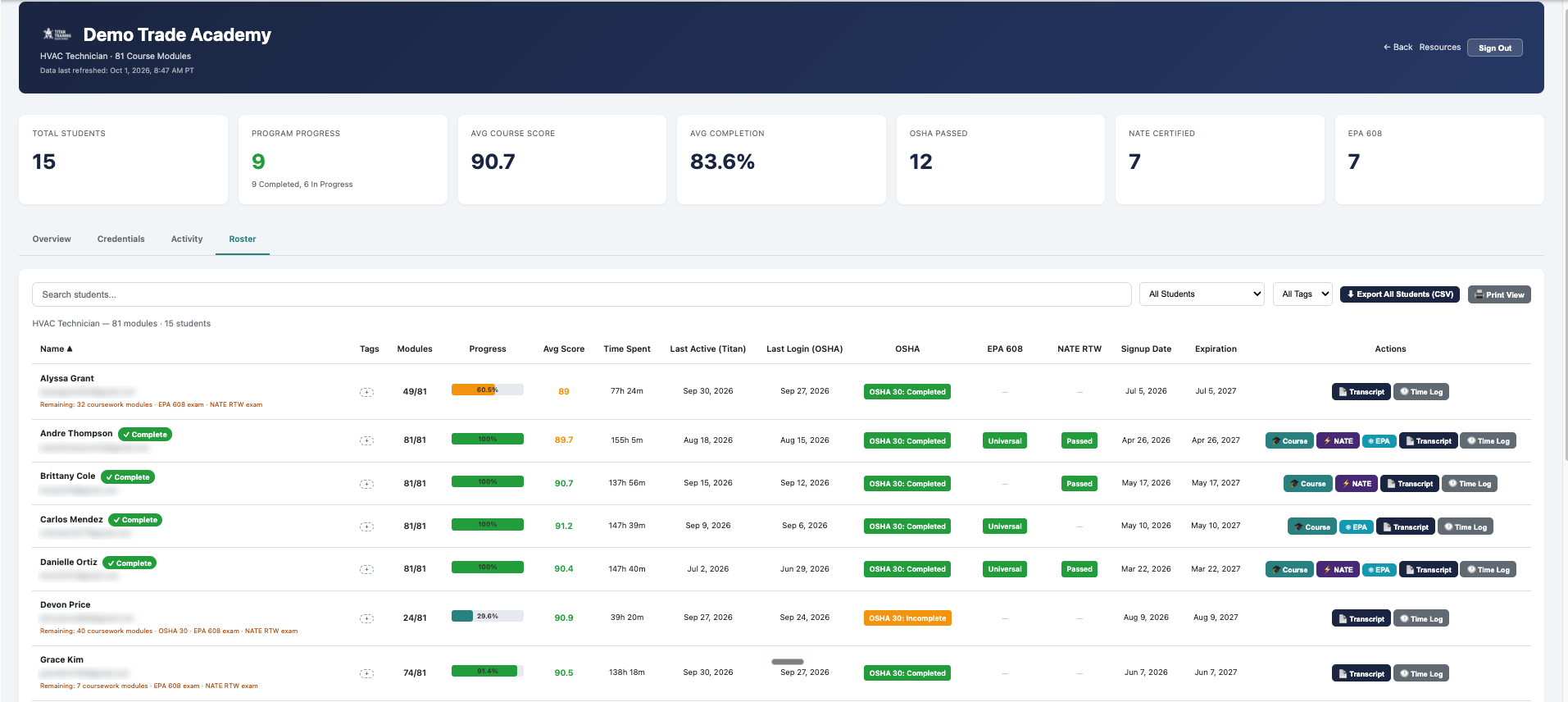Open the Resources link
Screen dimensions: 1568x702
tap(1440, 48)
